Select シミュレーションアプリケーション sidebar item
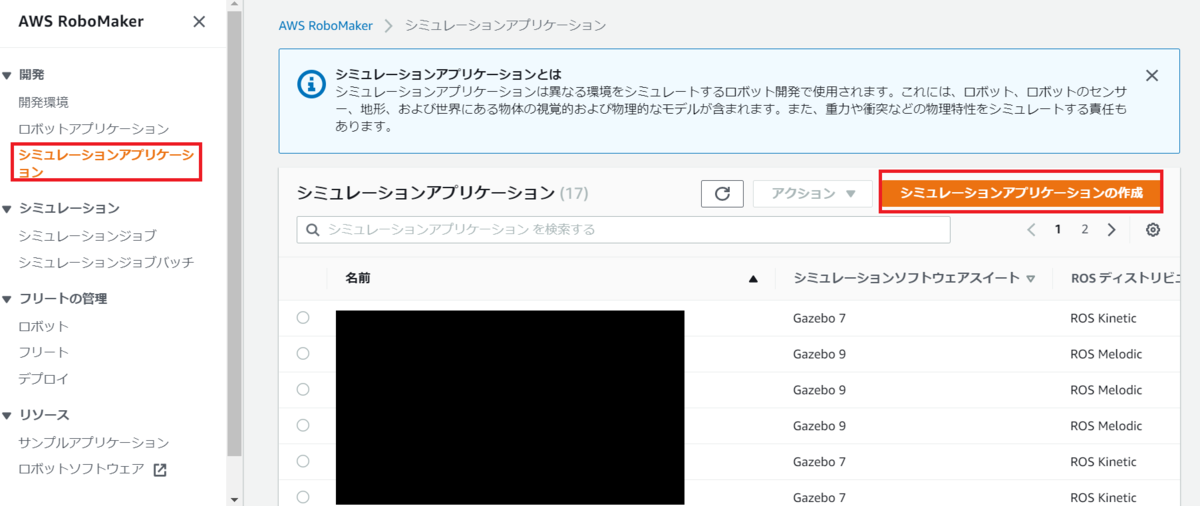Viewport: 1200px width, 506px height. click(x=106, y=163)
